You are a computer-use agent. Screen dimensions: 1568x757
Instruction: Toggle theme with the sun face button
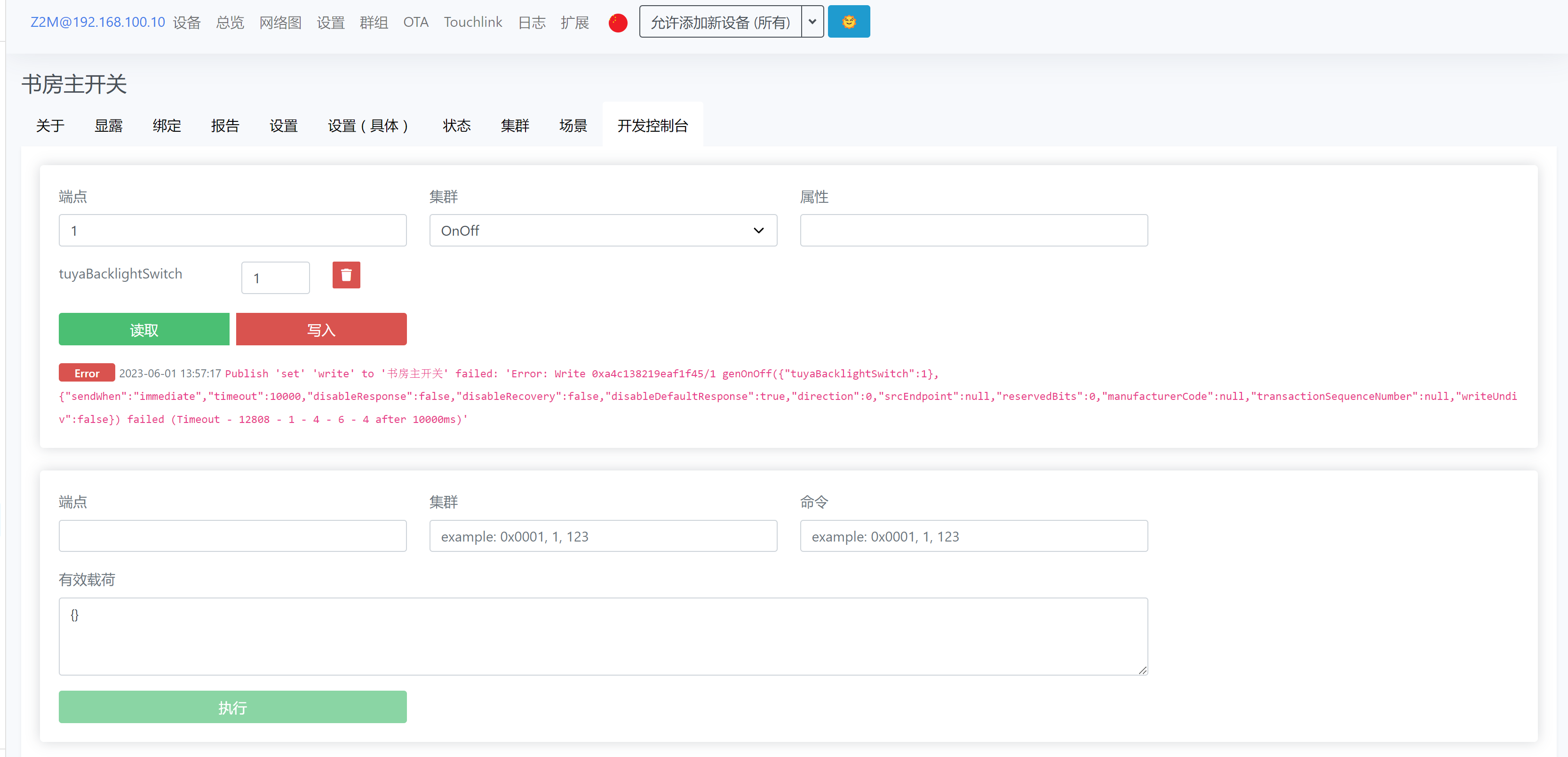tap(848, 22)
